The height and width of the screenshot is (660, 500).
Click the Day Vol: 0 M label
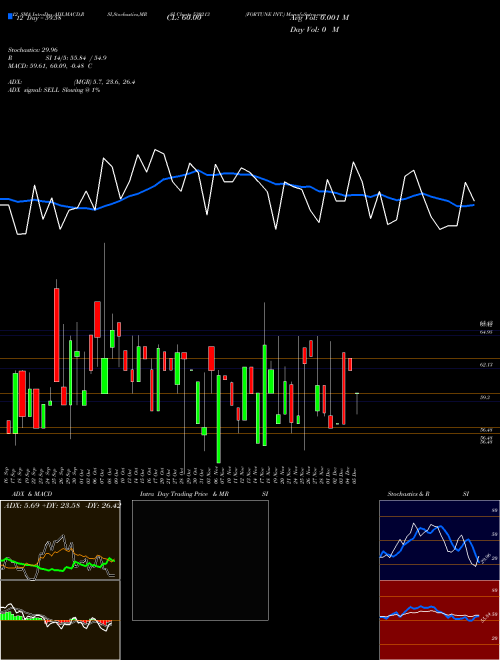pyautogui.click(x=314, y=29)
